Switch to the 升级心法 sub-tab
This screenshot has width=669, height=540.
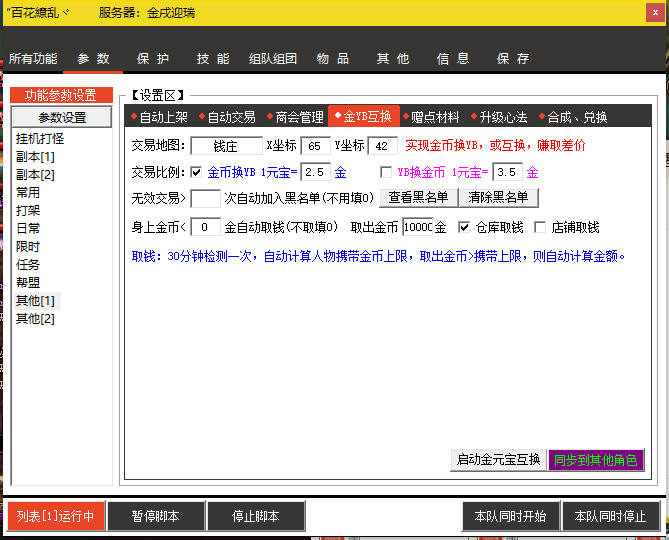(499, 116)
